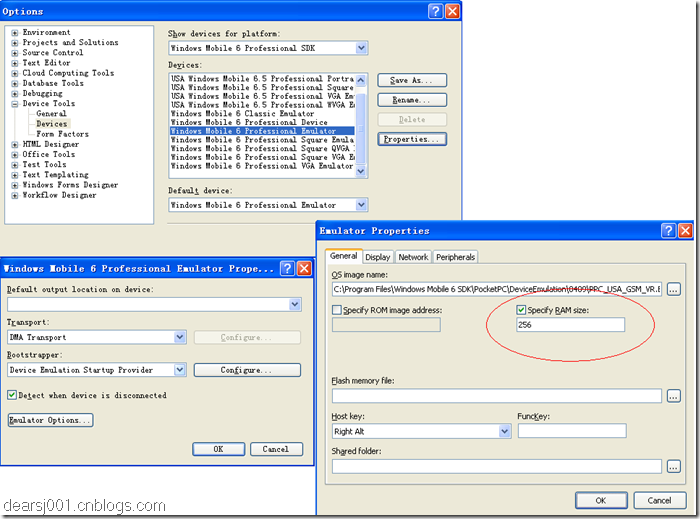Image resolution: width=700 pixels, height=519 pixels.
Task: Click the Funckey input field
Action: click(x=572, y=431)
